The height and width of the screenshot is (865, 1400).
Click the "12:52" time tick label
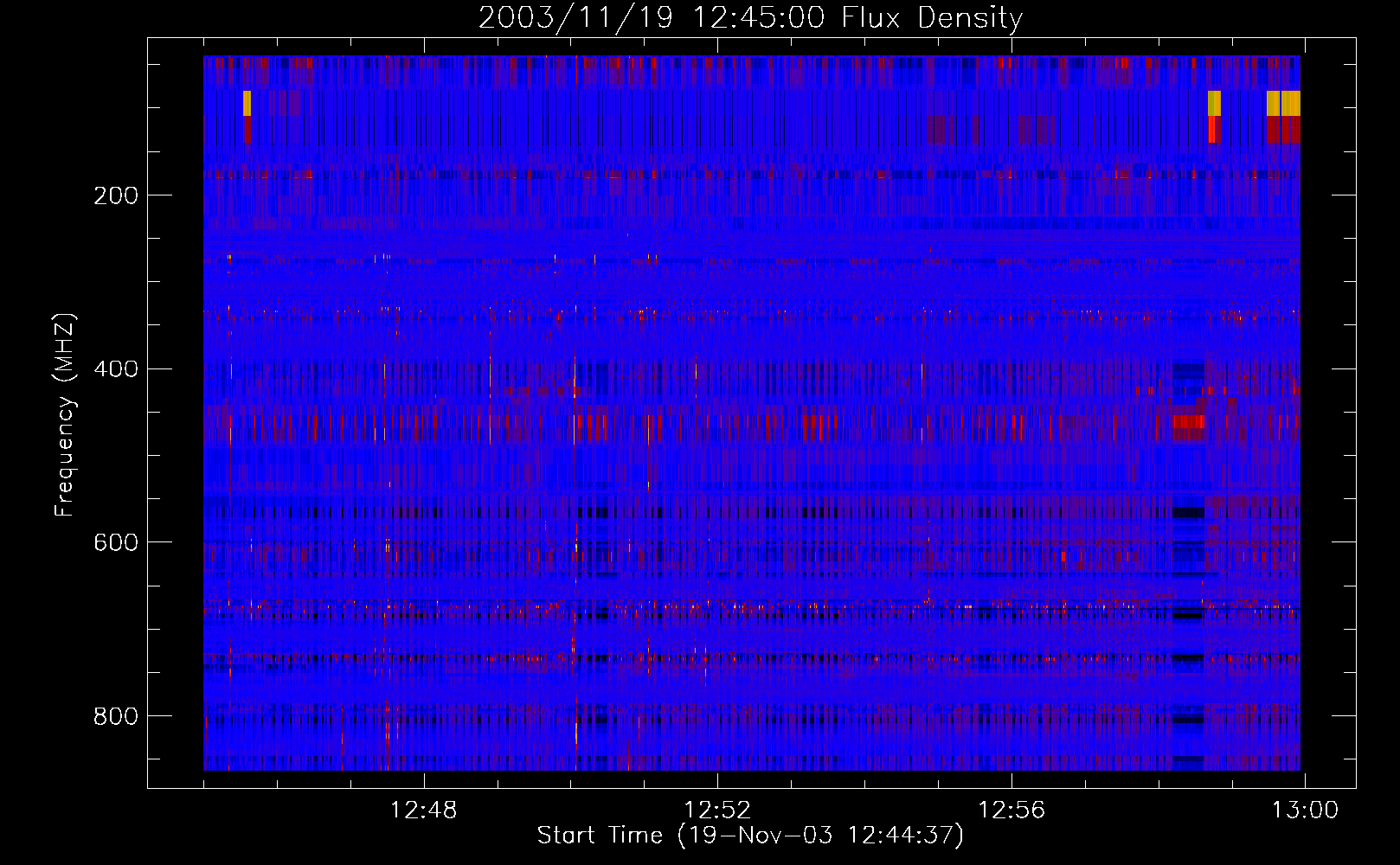click(x=717, y=810)
